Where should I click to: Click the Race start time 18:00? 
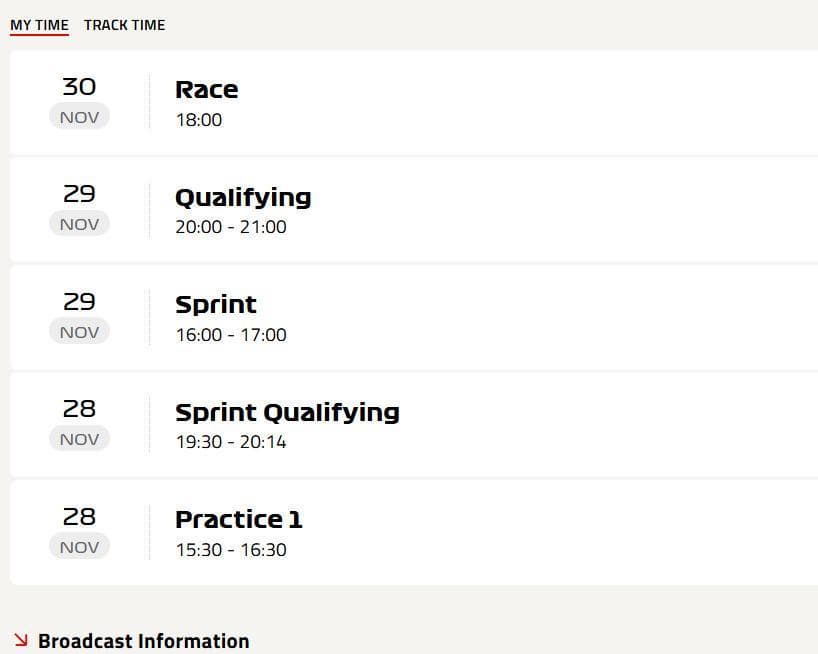pyautogui.click(x=199, y=120)
